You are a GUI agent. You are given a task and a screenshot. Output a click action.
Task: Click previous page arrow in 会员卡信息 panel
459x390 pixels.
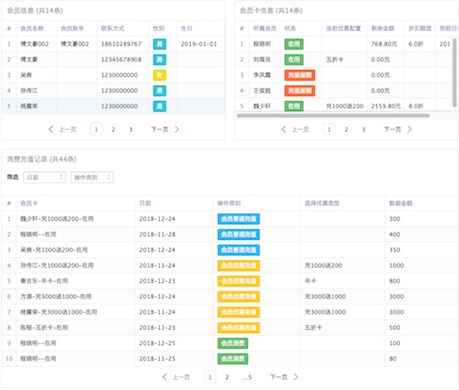click(284, 129)
